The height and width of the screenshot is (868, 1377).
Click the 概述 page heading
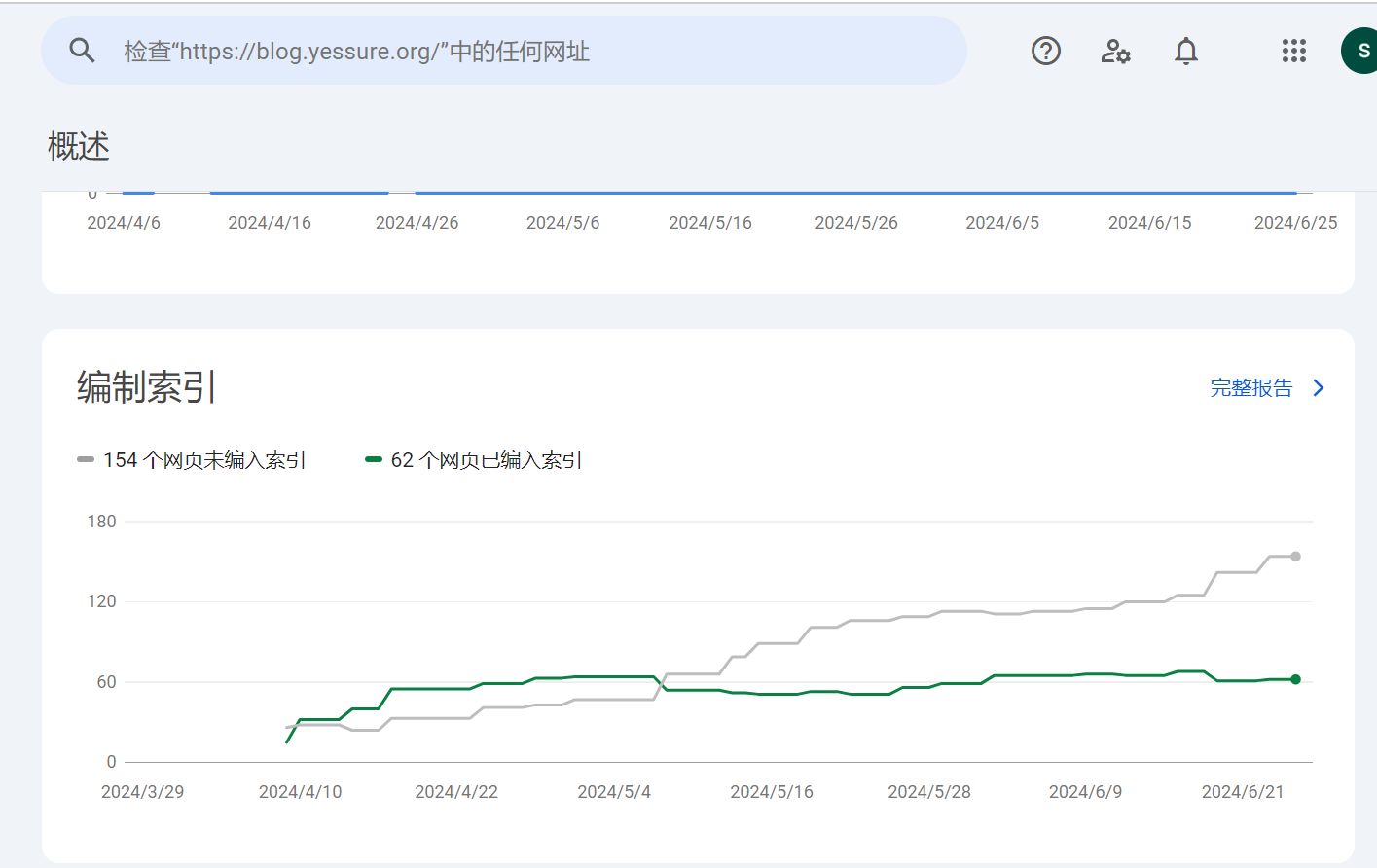pos(79,147)
